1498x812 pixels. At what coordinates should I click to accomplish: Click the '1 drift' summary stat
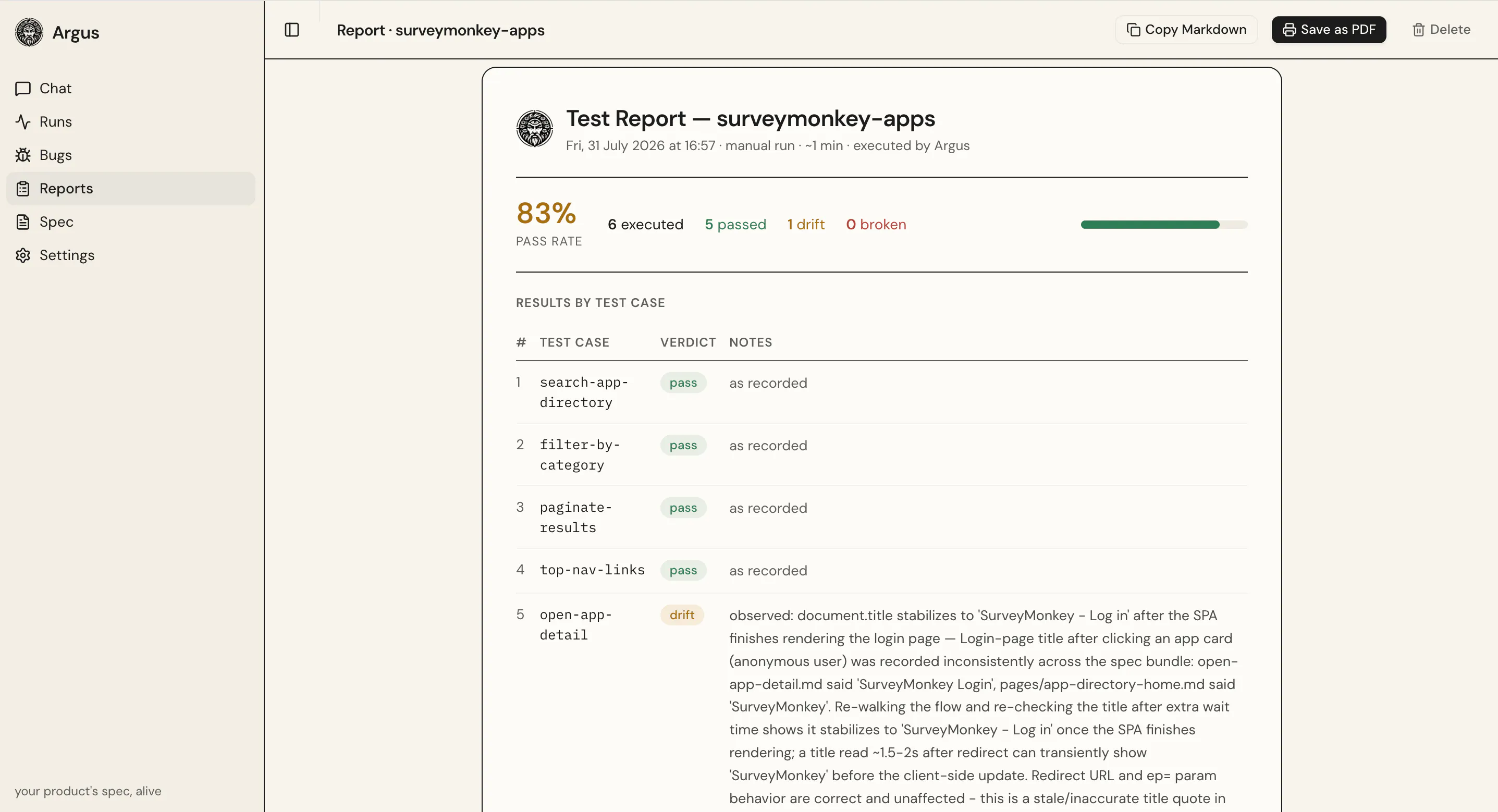coord(806,225)
